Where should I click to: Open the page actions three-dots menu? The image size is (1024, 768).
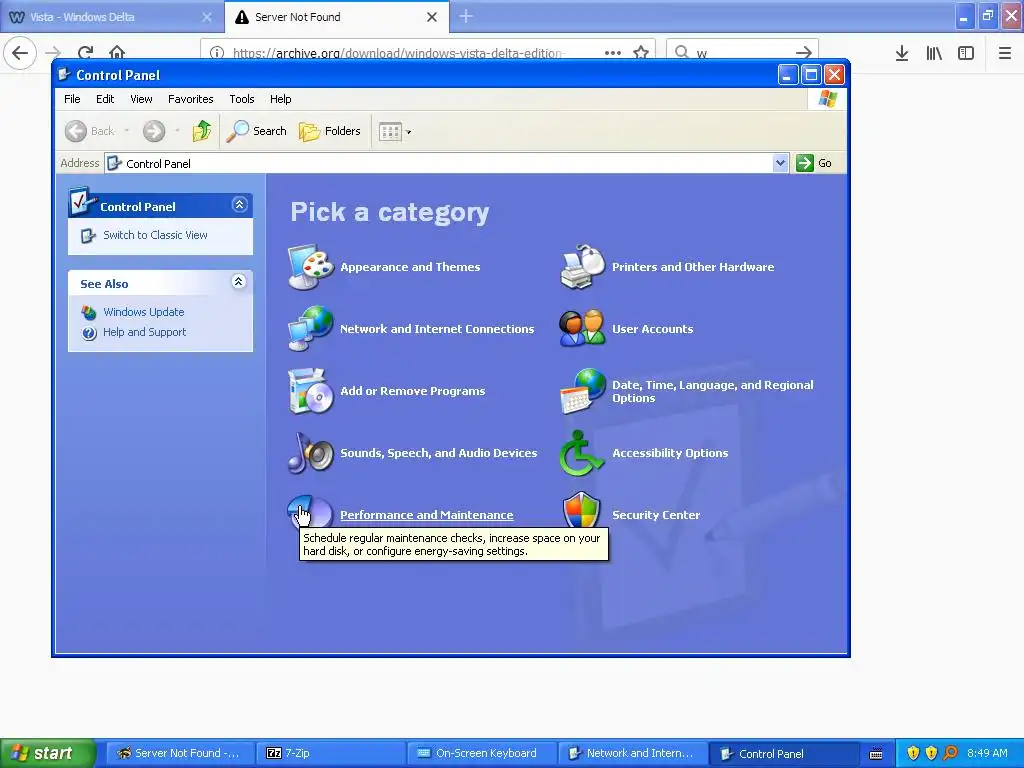(x=613, y=52)
